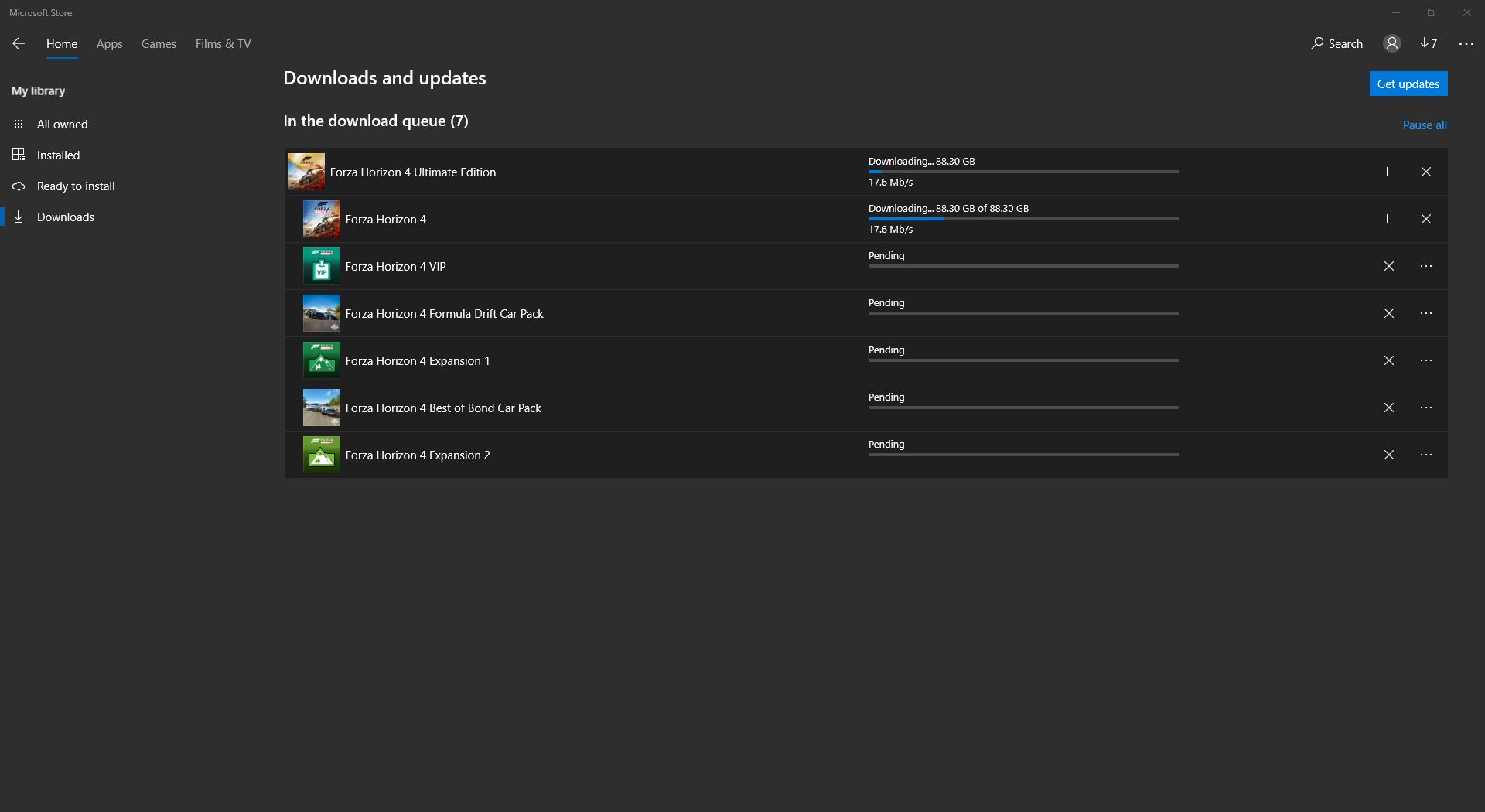Click the Ready to install cloud icon

[x=19, y=186]
